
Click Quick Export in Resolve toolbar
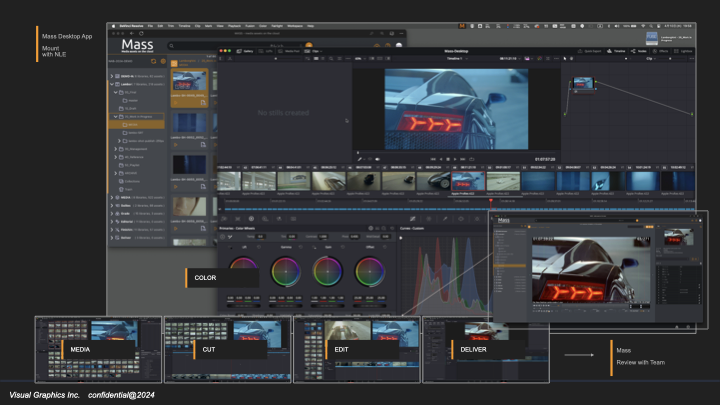[x=589, y=51]
